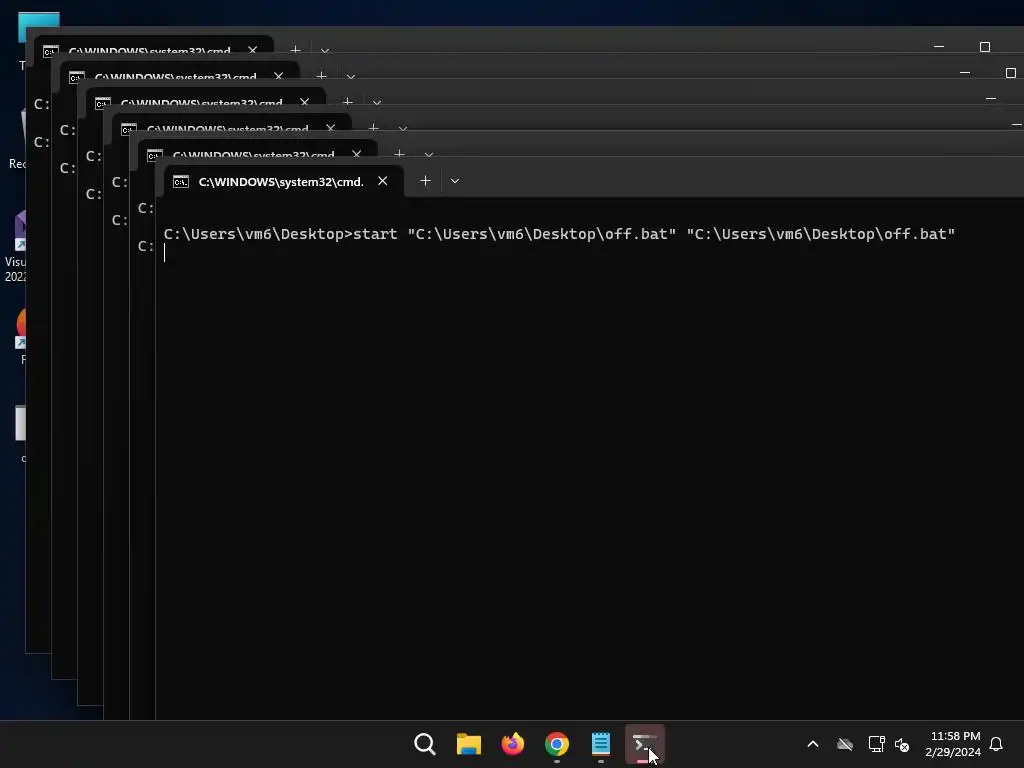Open the clock showing 11:58 PM
The height and width of the screenshot is (768, 1024).
(x=953, y=744)
